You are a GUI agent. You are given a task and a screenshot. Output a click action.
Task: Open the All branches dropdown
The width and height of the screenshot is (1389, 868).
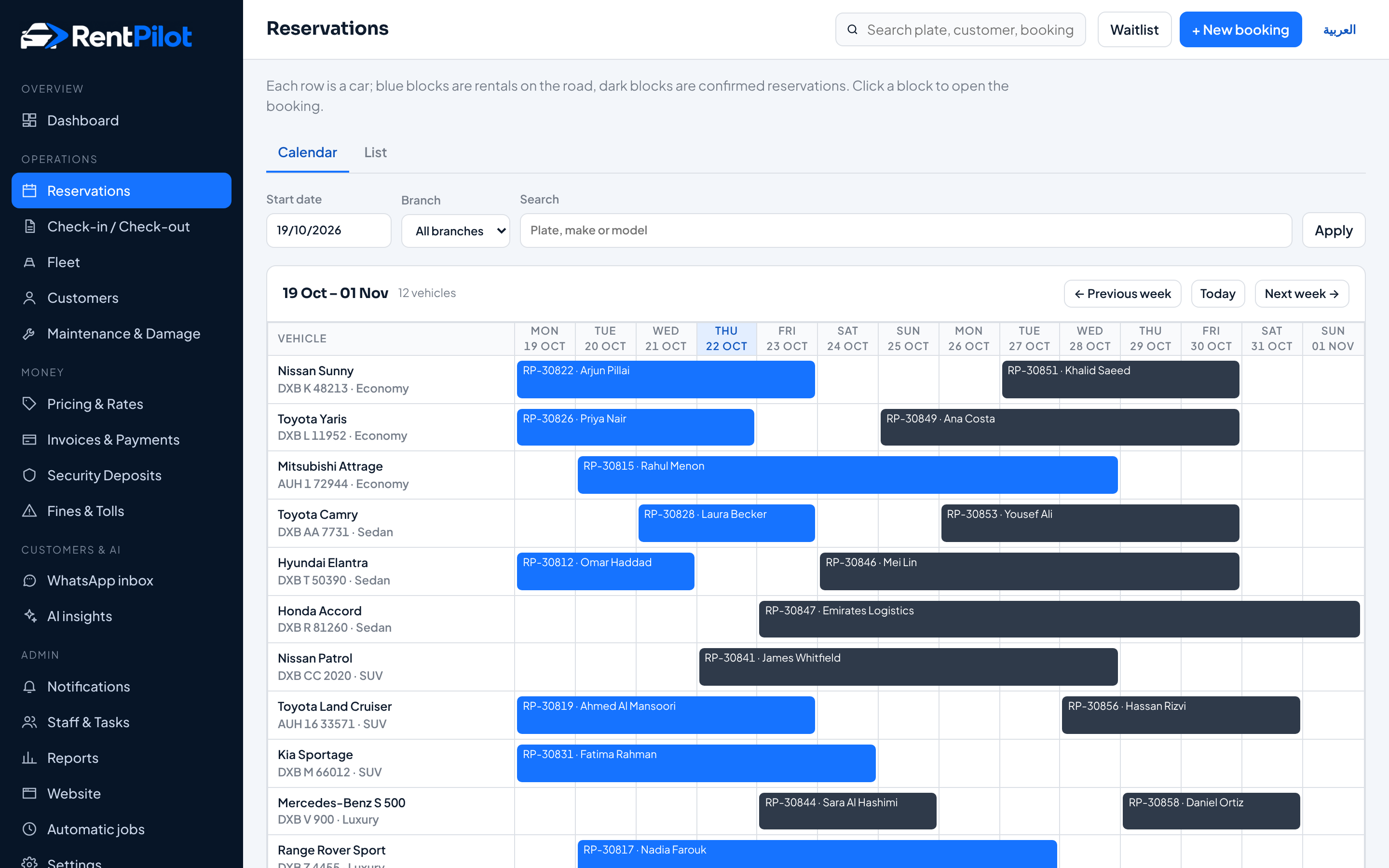456,231
